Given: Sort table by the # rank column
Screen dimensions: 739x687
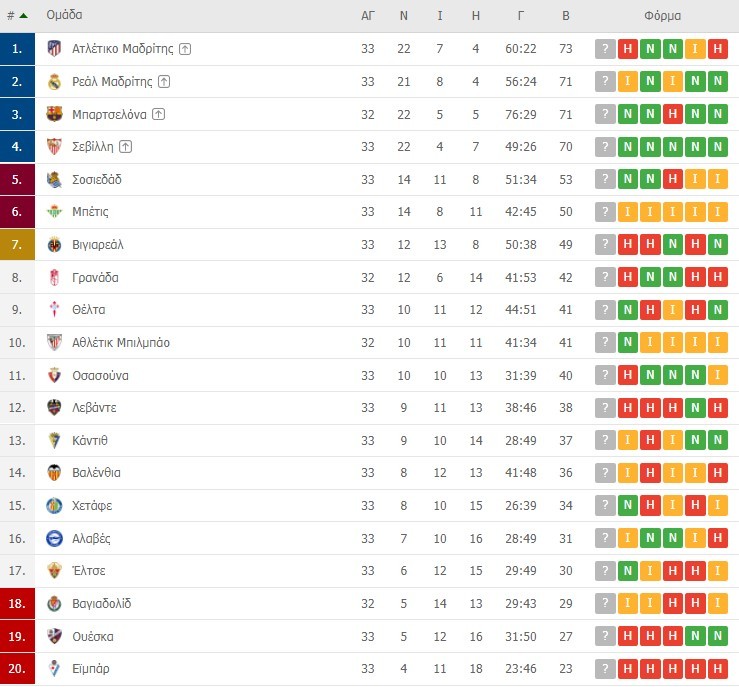Looking at the screenshot, I should coord(16,16).
